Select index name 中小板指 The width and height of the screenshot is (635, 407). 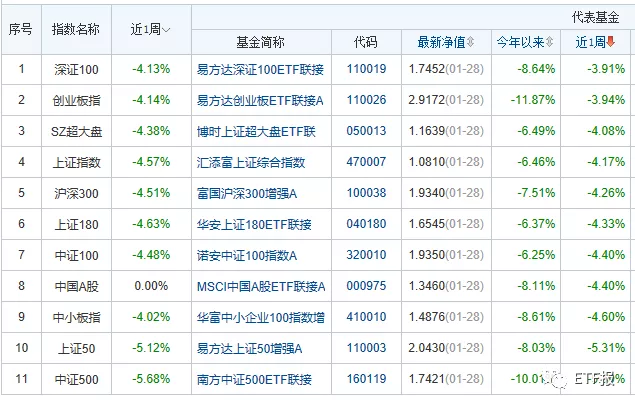(76, 318)
